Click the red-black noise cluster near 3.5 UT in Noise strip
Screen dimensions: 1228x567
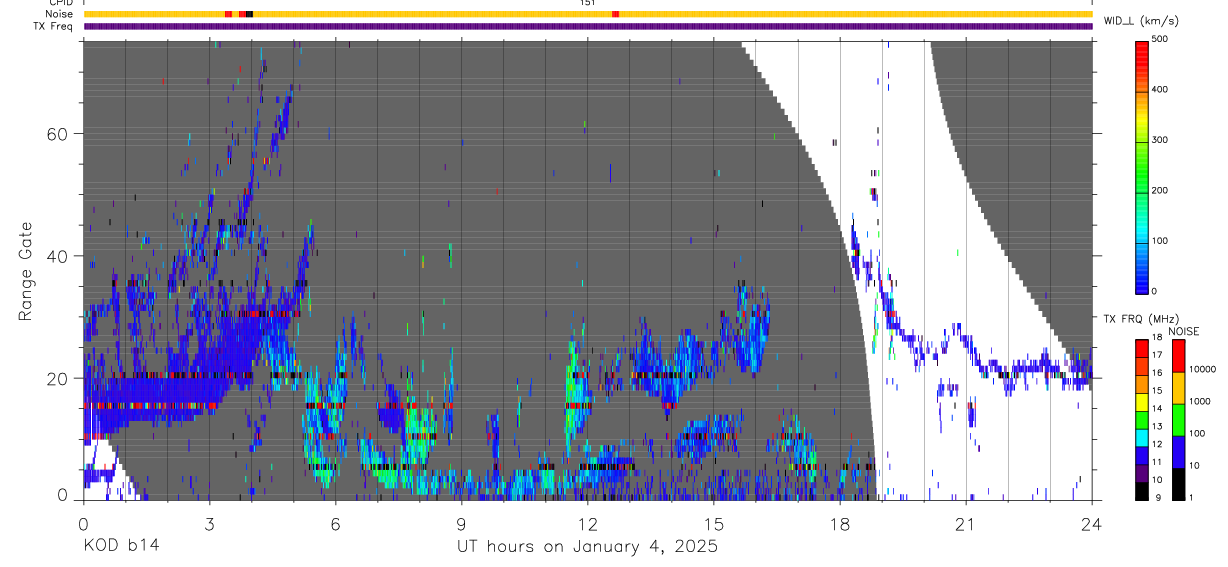239,14
